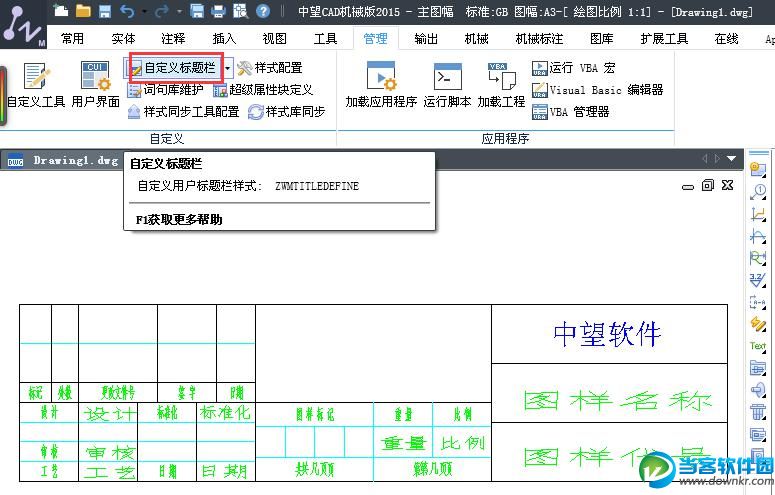Open the 在线 ribbon tab
This screenshot has height=495, width=775.
coord(726,39)
